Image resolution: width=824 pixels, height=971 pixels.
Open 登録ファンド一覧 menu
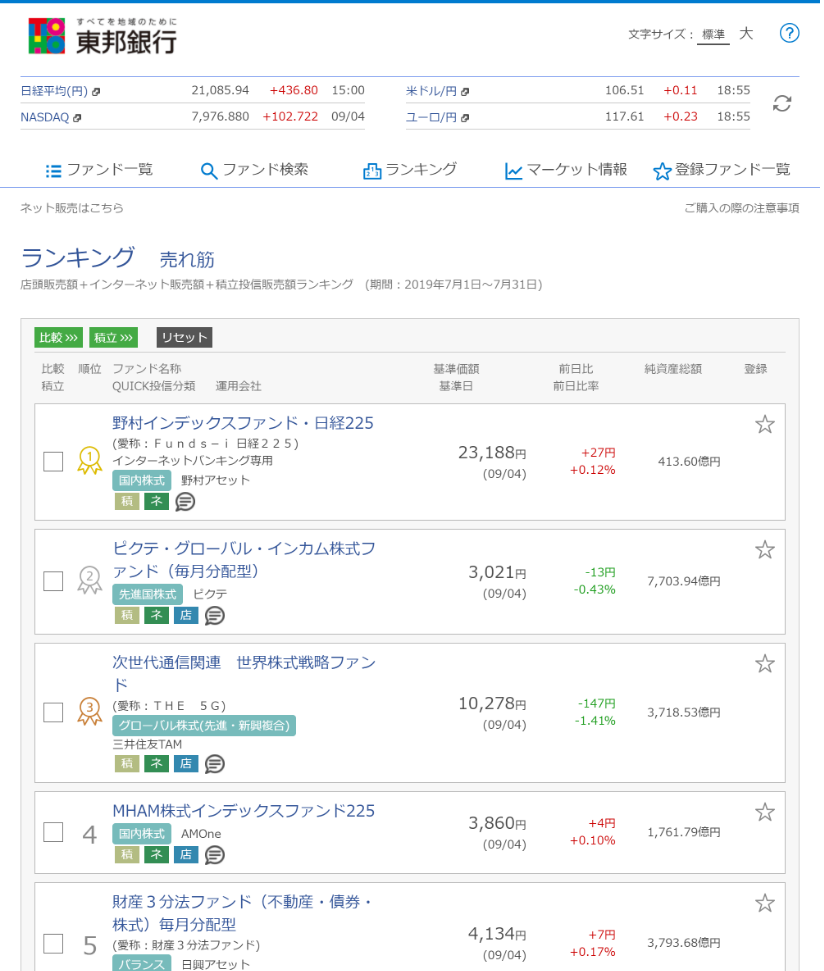click(x=722, y=170)
